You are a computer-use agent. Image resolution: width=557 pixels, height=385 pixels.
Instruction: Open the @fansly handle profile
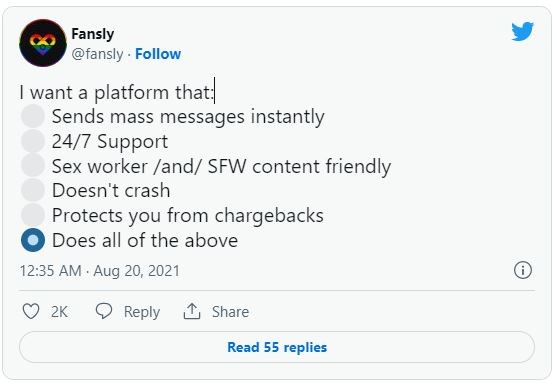[x=97, y=54]
